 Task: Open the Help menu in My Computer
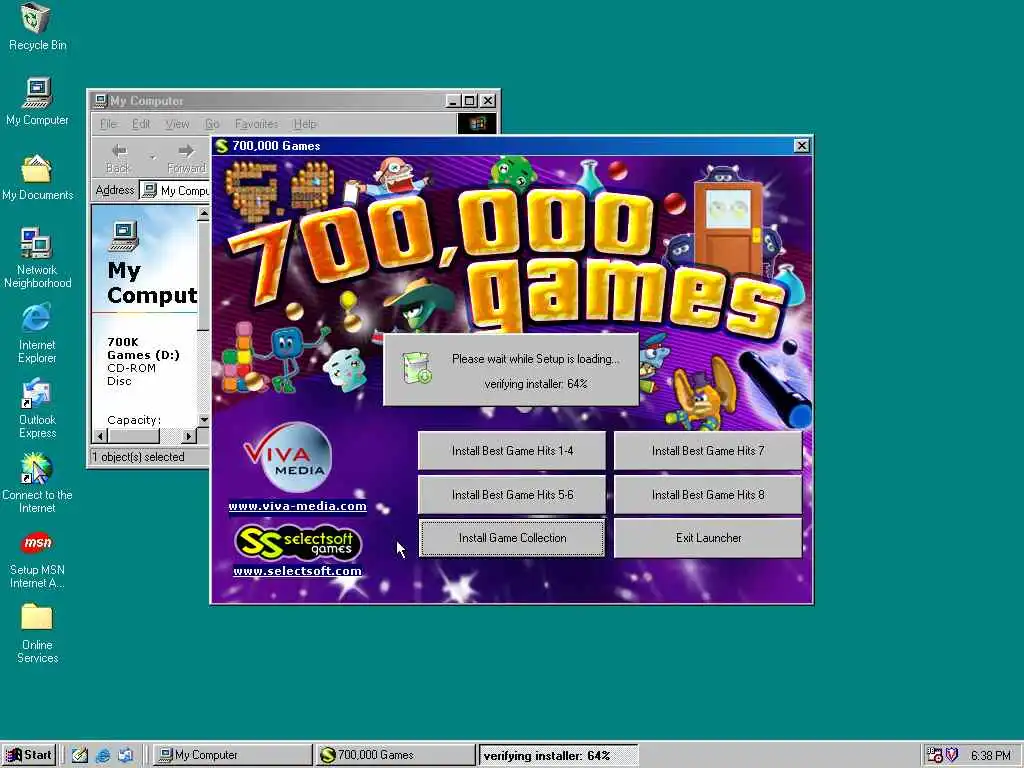[x=304, y=123]
